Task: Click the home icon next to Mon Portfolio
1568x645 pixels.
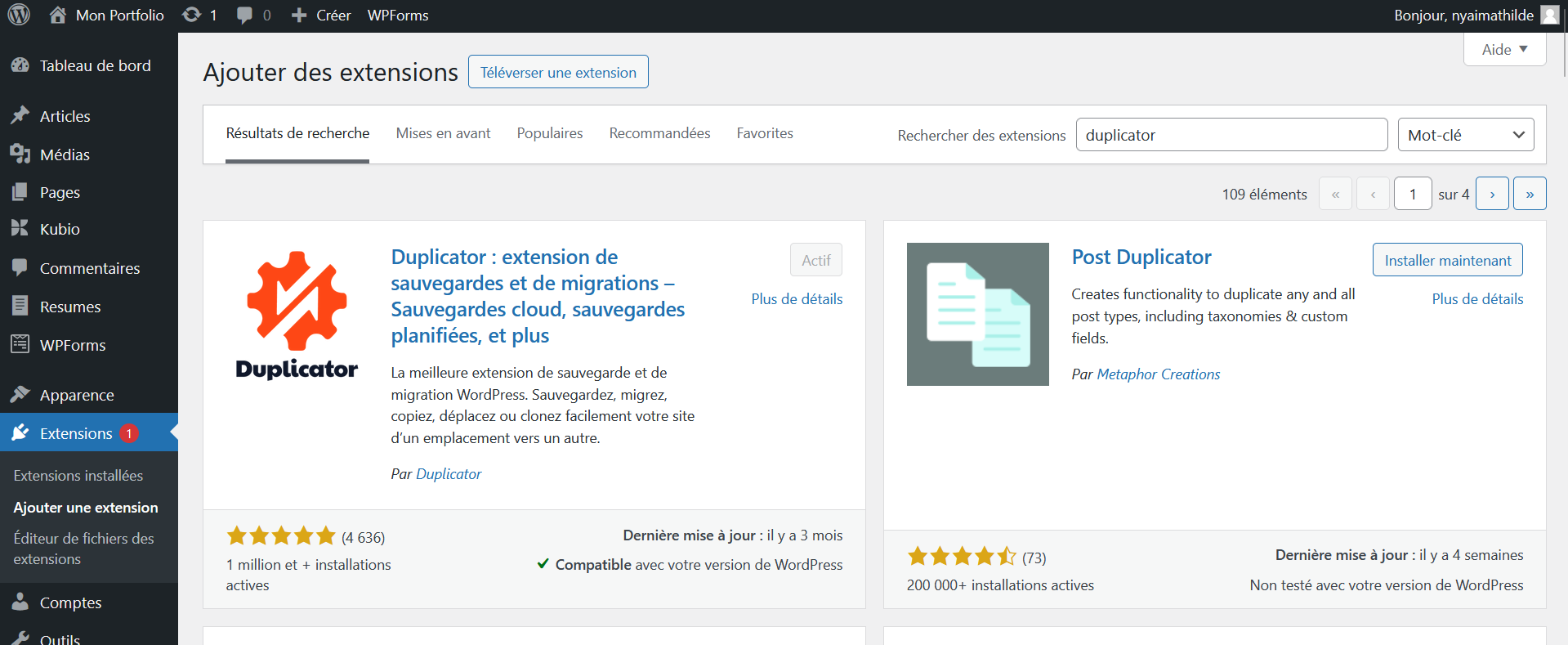Action: 57,15
